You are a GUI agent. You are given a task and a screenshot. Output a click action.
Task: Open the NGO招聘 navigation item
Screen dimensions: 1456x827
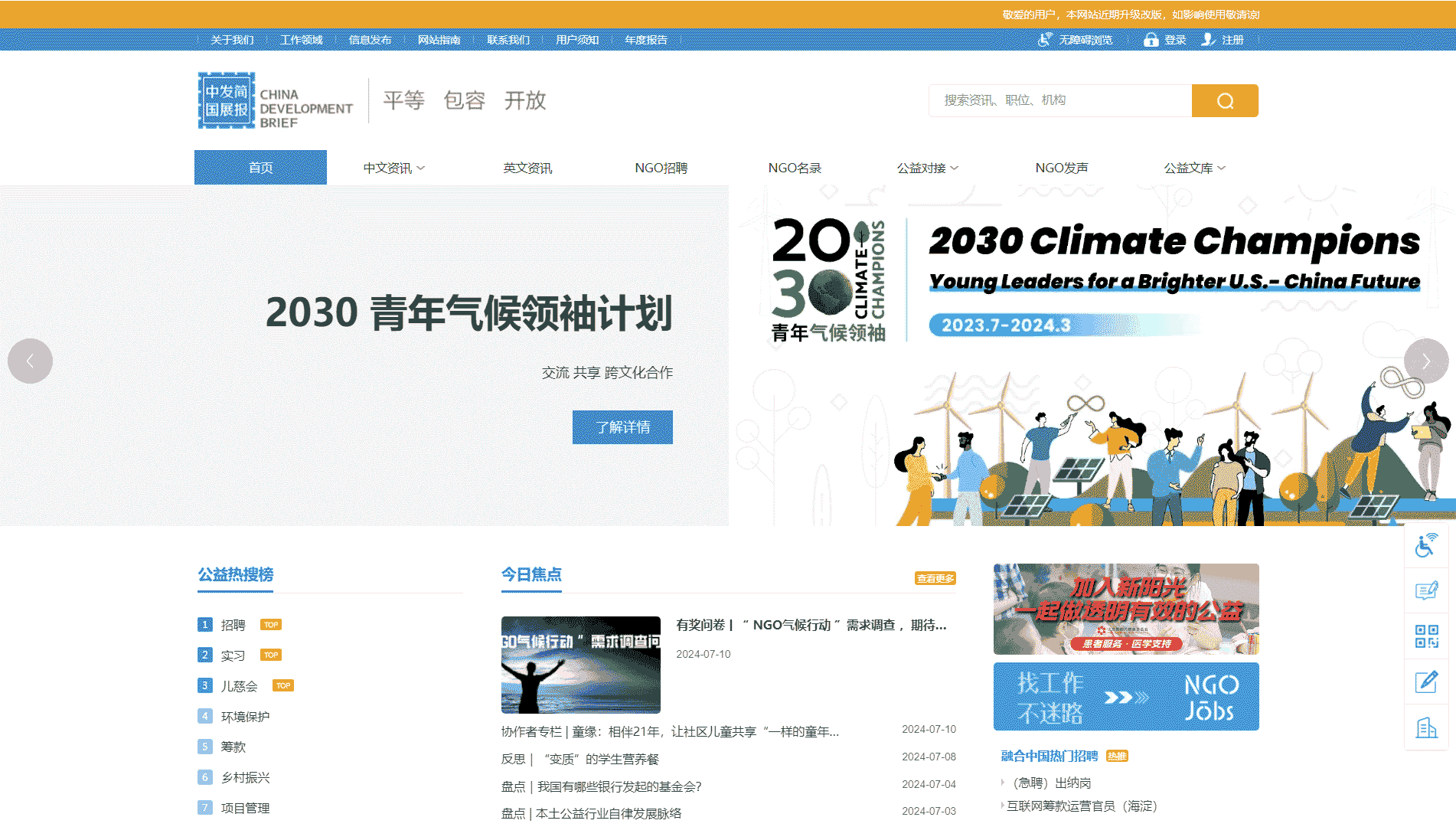click(661, 168)
